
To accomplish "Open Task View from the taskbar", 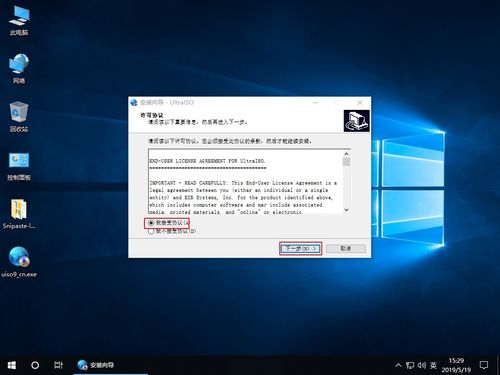I will click(59, 365).
